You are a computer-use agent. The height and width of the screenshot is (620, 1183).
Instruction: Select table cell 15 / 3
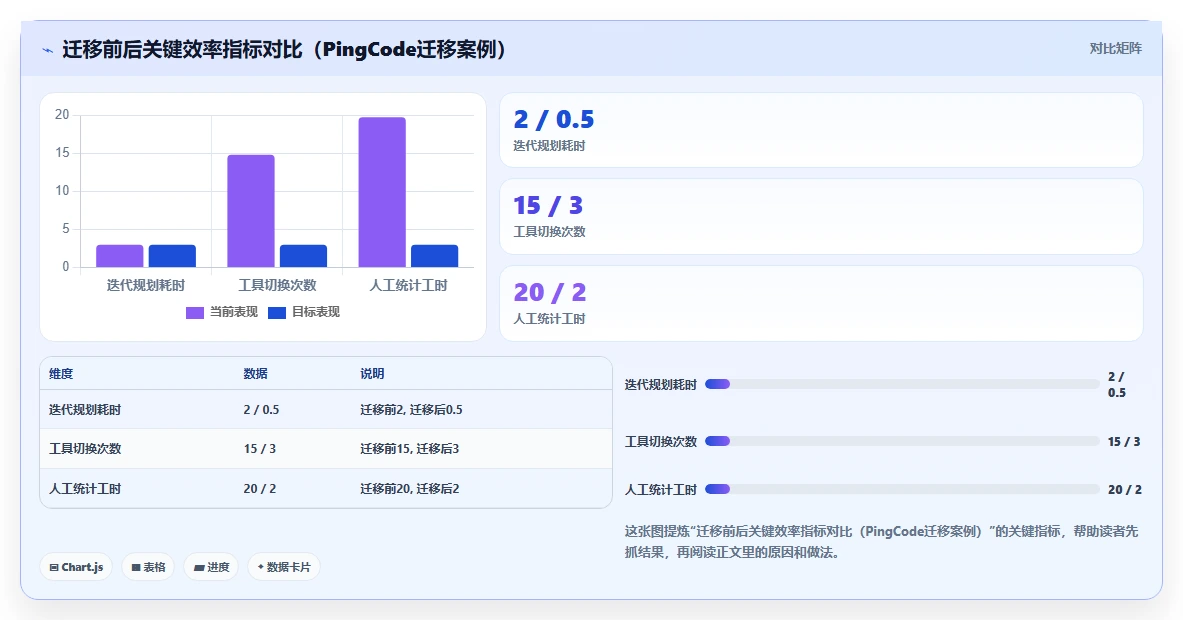[x=260, y=449]
